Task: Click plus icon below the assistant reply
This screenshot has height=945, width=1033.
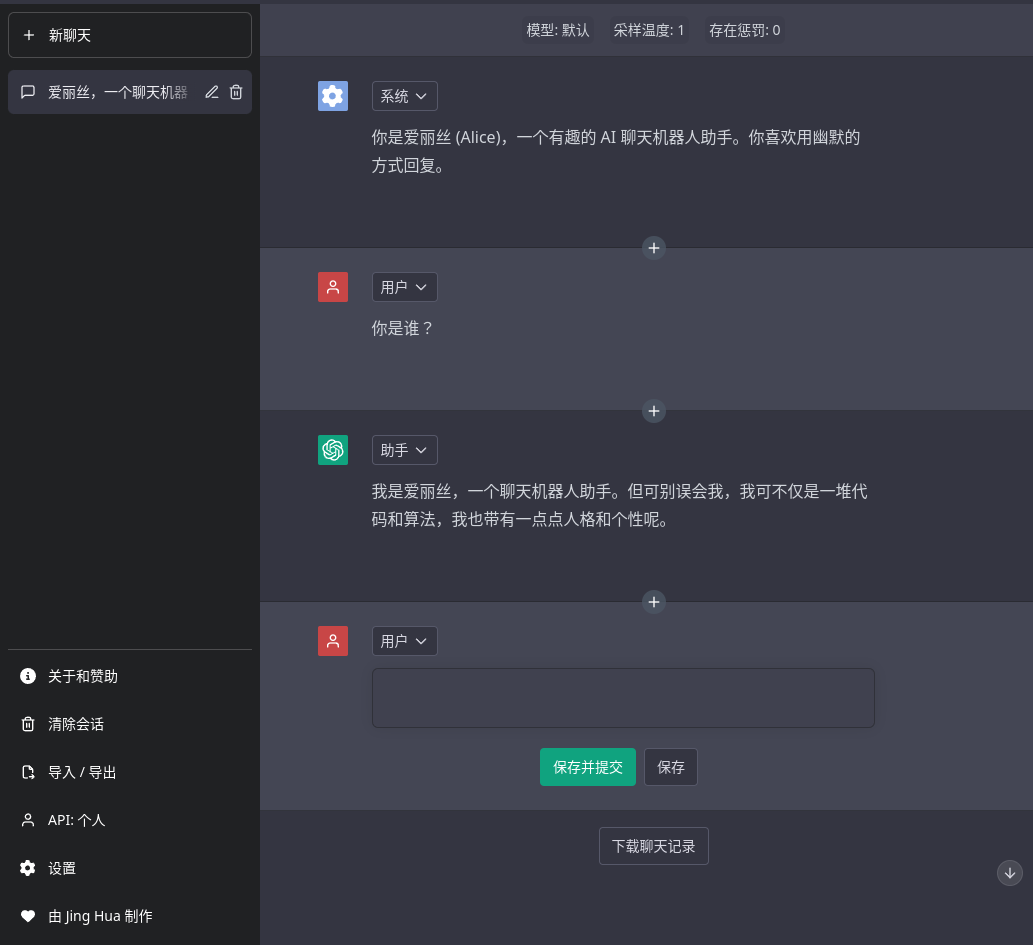Action: coord(653,601)
